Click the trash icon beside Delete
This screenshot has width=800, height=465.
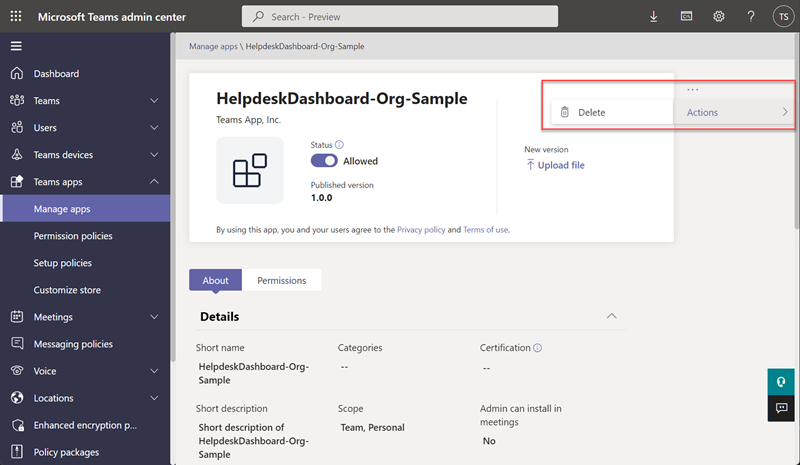[x=565, y=112]
